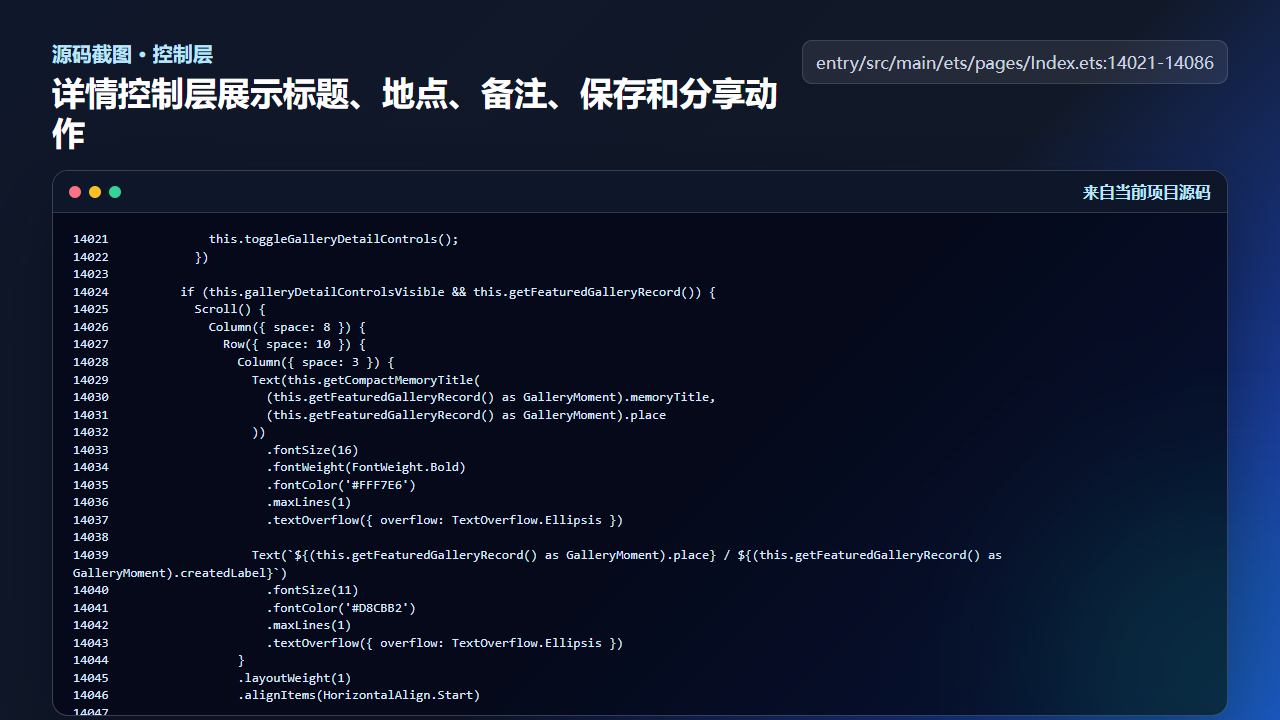Image resolution: width=1280 pixels, height=720 pixels.
Task: Click line 14031 ending in .place
Action: tap(466, 415)
